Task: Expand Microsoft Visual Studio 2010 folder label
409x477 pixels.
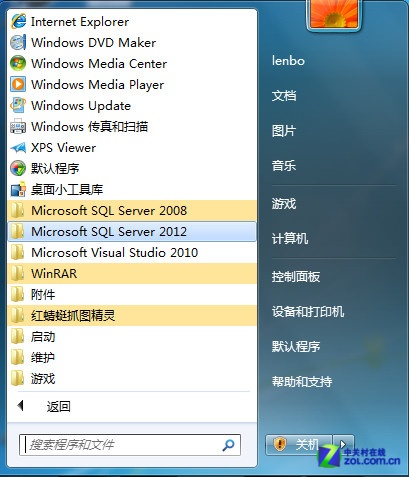Action: click(x=114, y=252)
